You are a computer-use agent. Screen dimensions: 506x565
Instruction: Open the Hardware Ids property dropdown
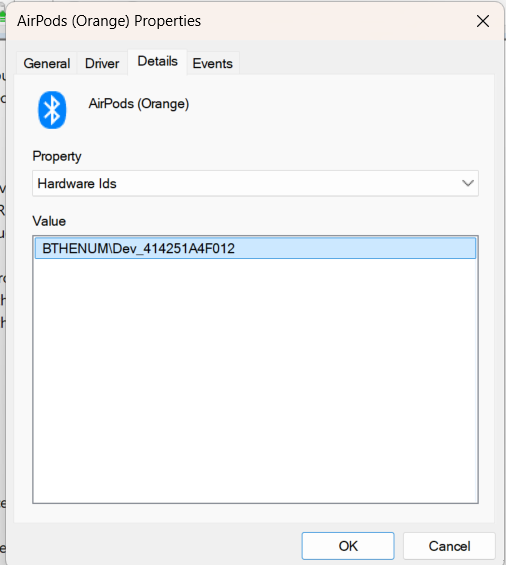(255, 183)
